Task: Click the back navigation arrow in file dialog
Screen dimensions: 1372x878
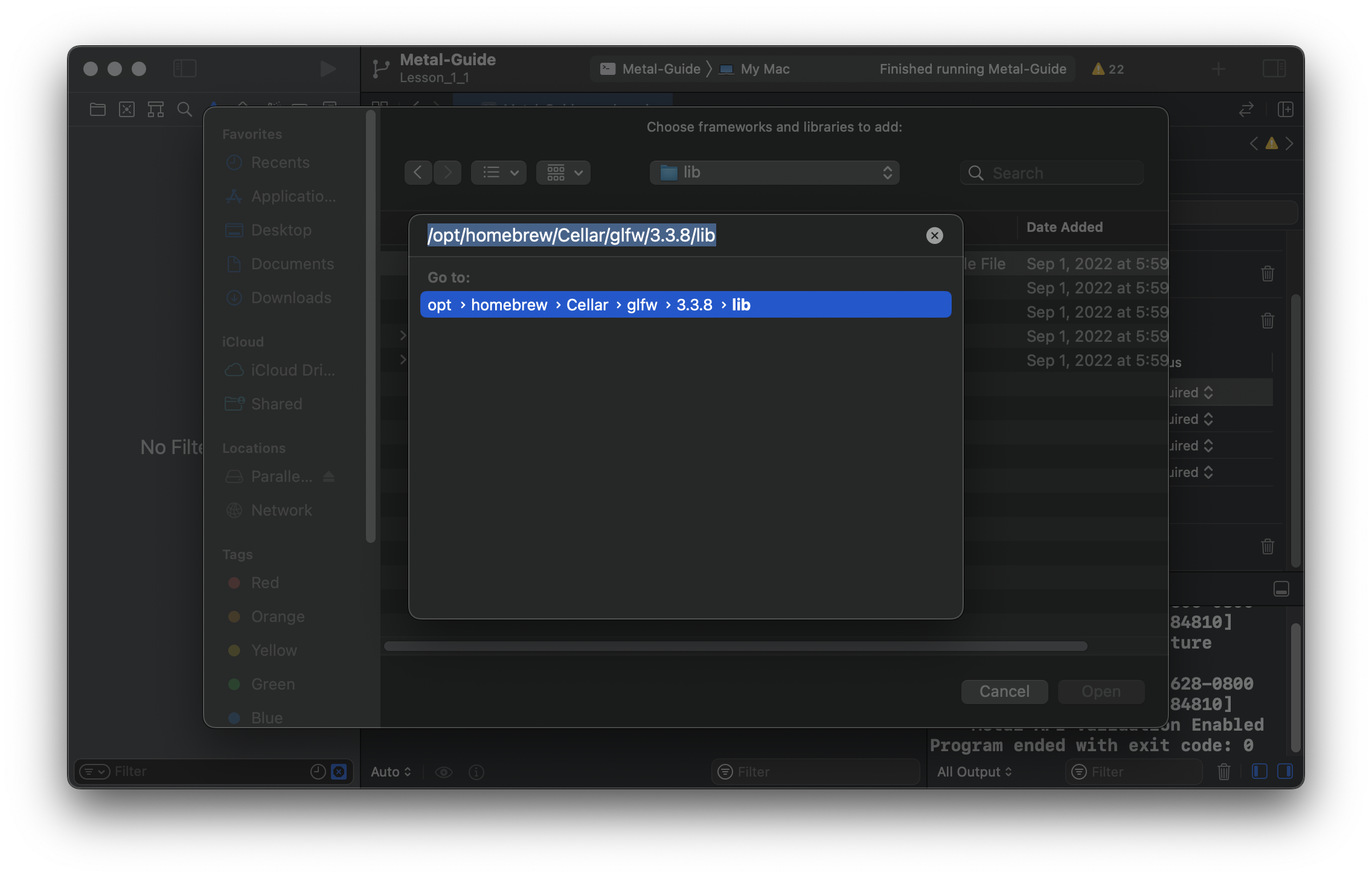Action: pyautogui.click(x=418, y=173)
